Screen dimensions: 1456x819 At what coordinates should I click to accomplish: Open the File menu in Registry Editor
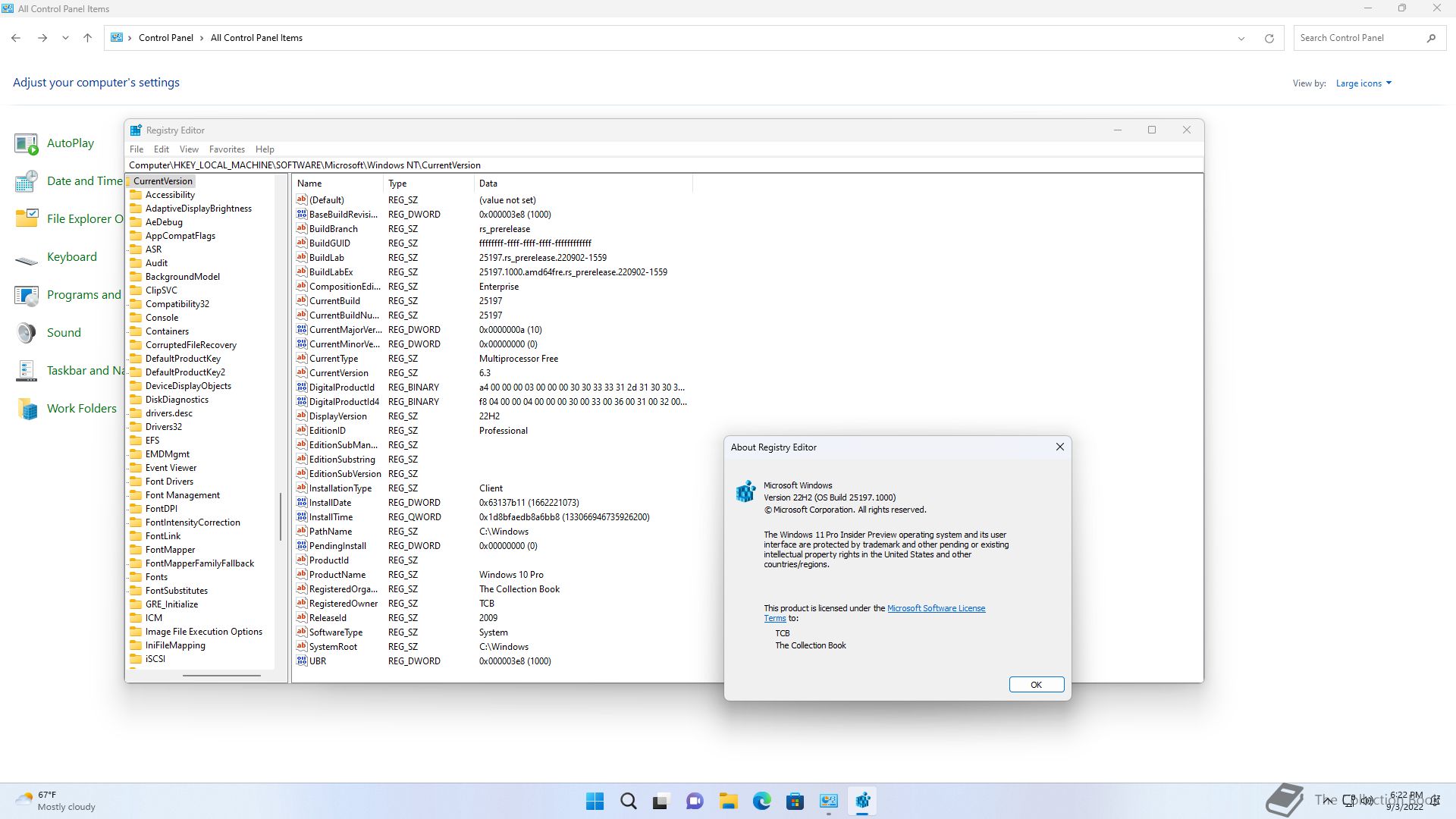(x=136, y=149)
